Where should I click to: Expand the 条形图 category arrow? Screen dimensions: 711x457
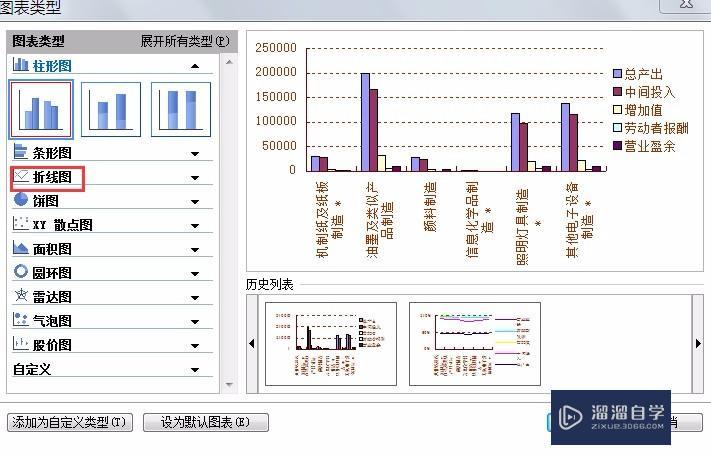click(x=195, y=154)
